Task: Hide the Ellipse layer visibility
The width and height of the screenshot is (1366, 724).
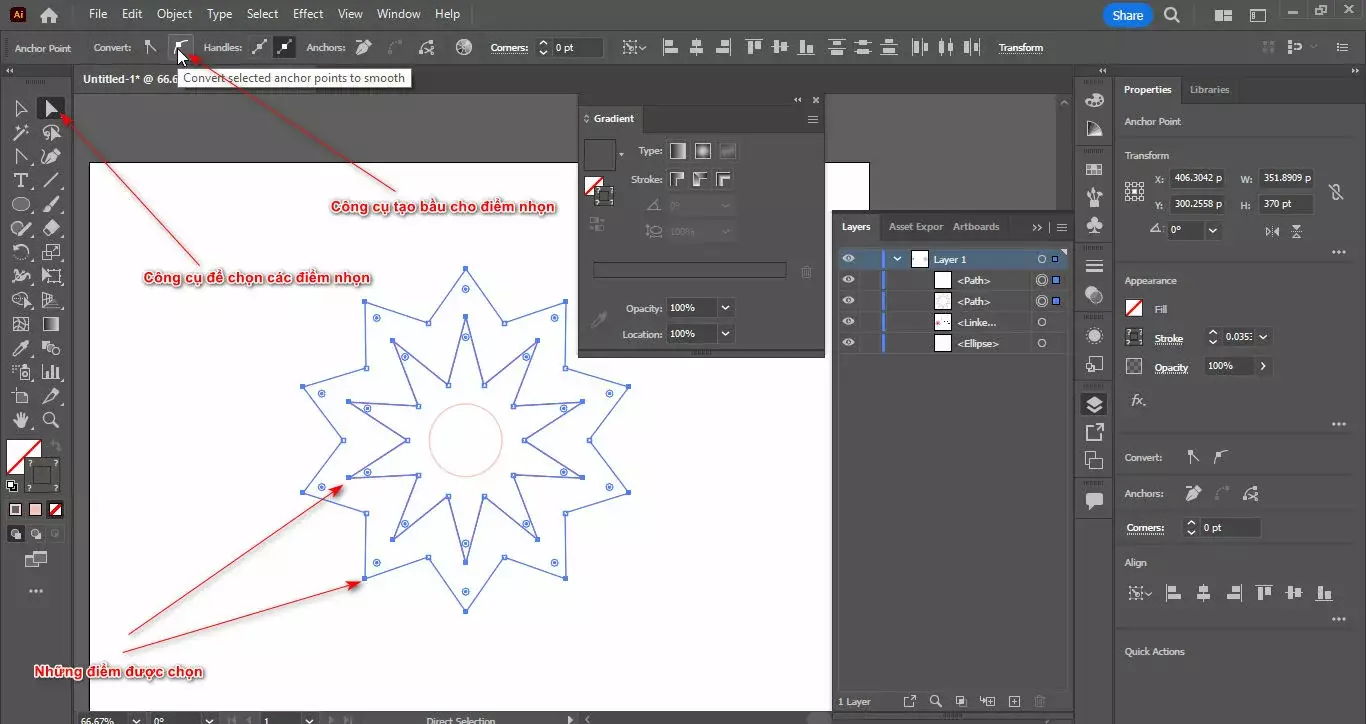Action: coord(848,343)
